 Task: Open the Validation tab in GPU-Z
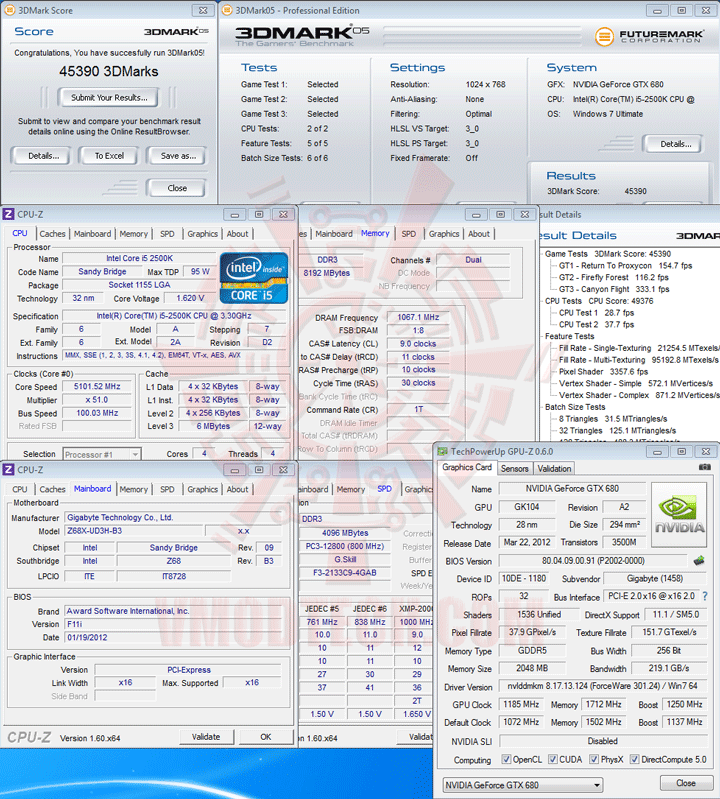coord(554,468)
